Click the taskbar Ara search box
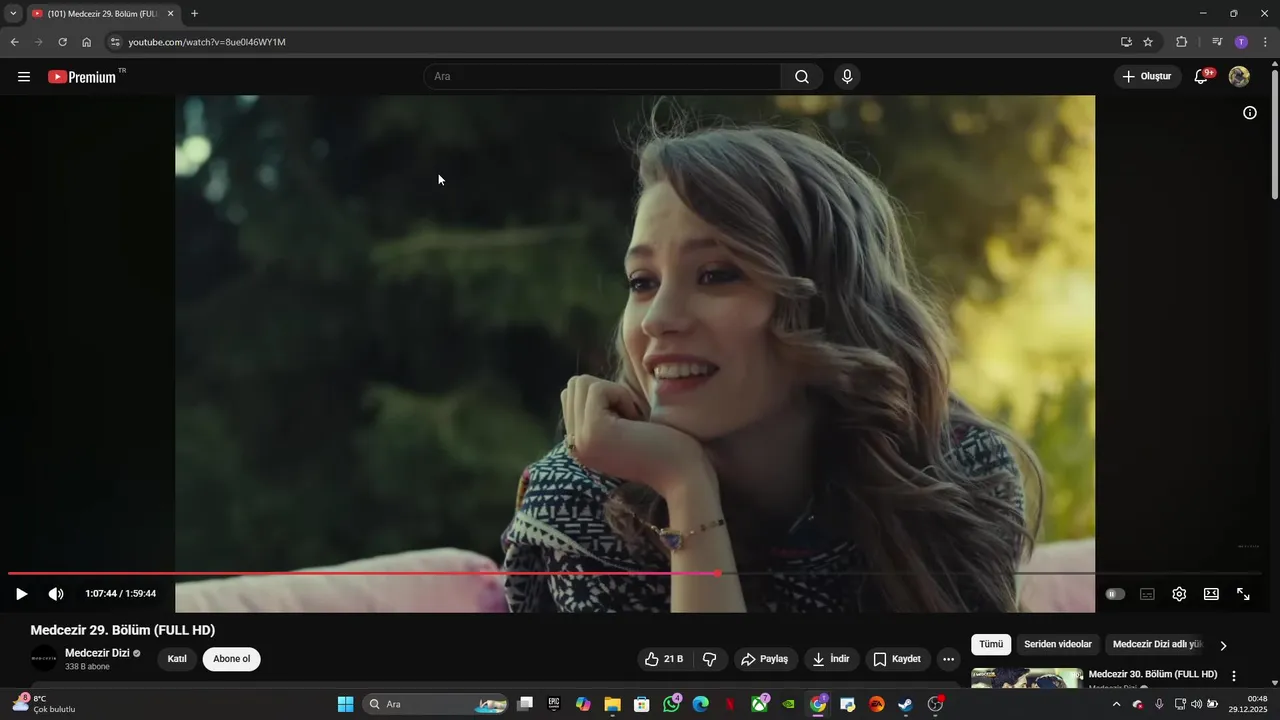Image resolution: width=1280 pixels, height=720 pixels. [436, 704]
